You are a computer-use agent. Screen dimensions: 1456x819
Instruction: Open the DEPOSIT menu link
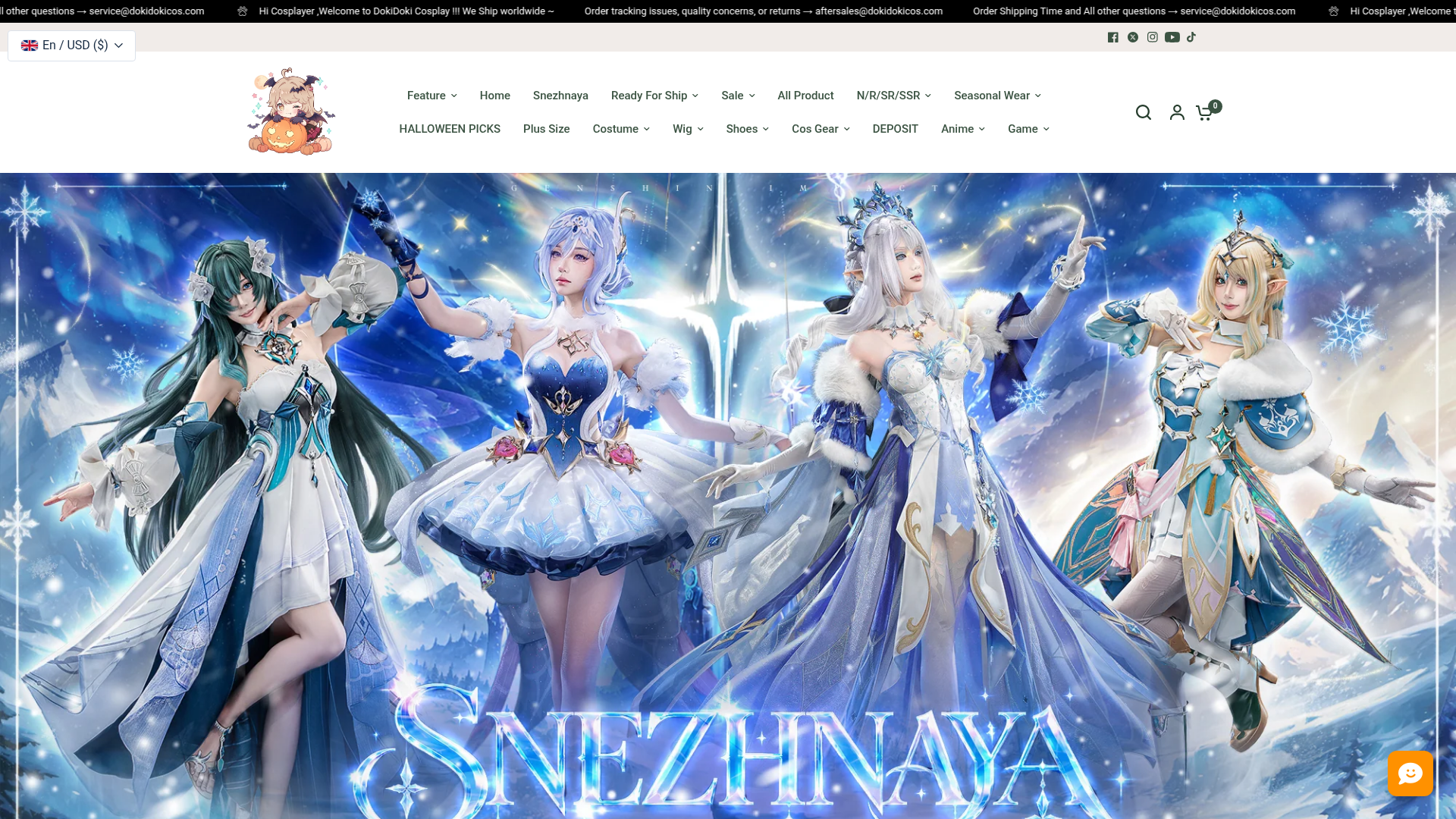click(x=896, y=129)
